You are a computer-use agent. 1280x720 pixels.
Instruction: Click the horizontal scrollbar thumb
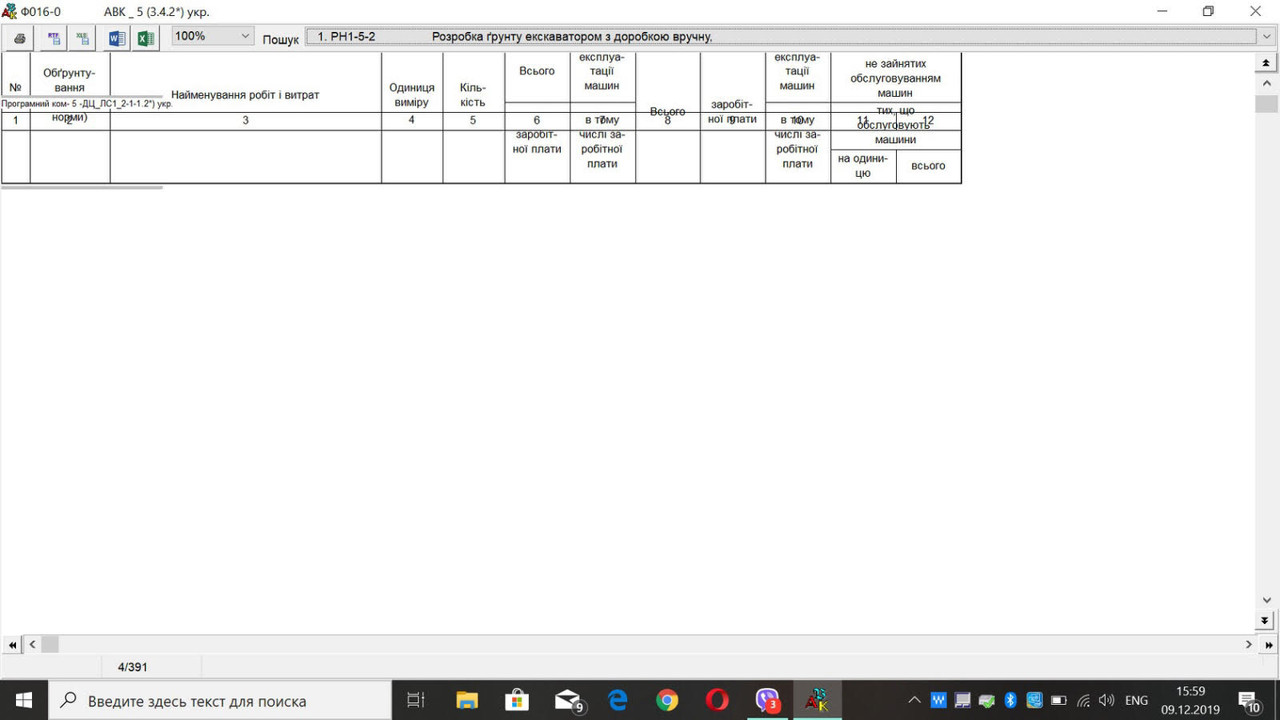click(x=50, y=645)
